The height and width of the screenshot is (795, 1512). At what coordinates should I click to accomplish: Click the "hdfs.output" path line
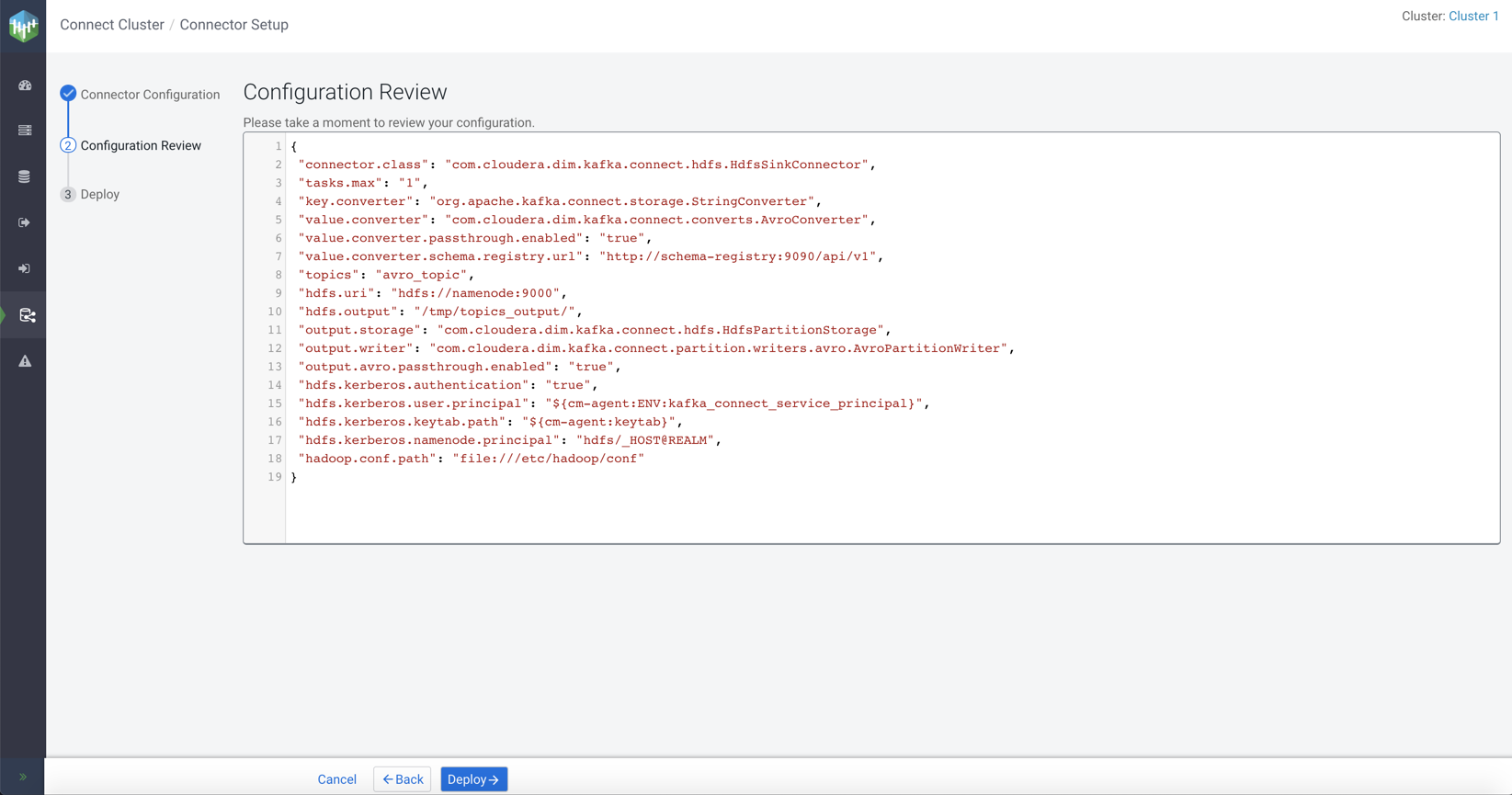click(440, 312)
